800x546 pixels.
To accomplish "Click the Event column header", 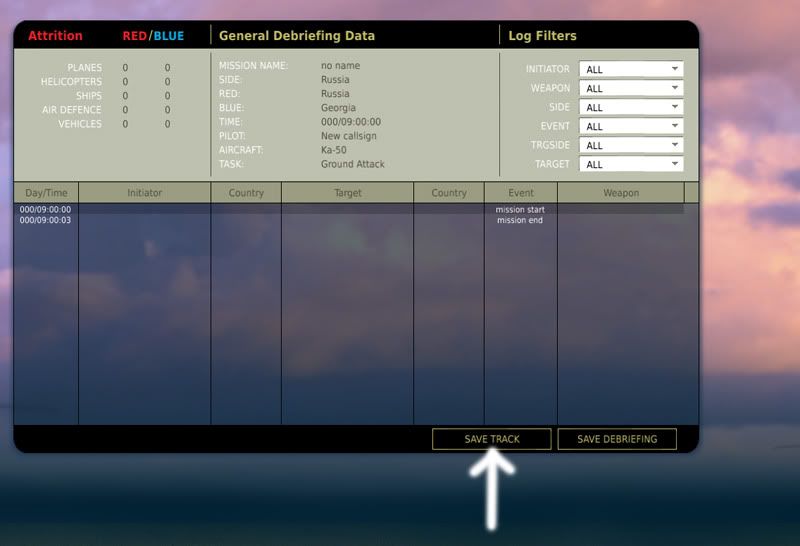I will point(520,193).
